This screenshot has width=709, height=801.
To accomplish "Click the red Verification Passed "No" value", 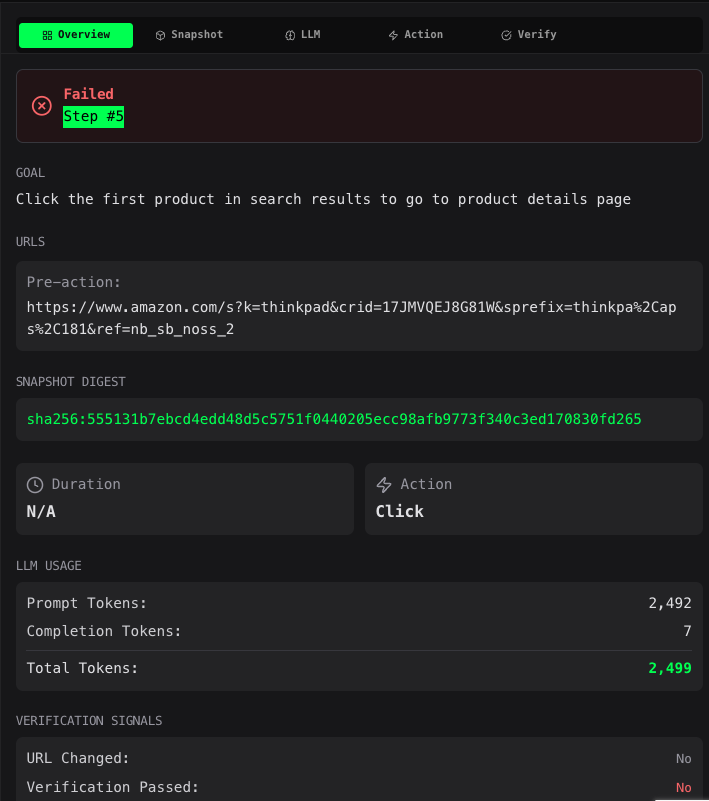I will (x=683, y=787).
